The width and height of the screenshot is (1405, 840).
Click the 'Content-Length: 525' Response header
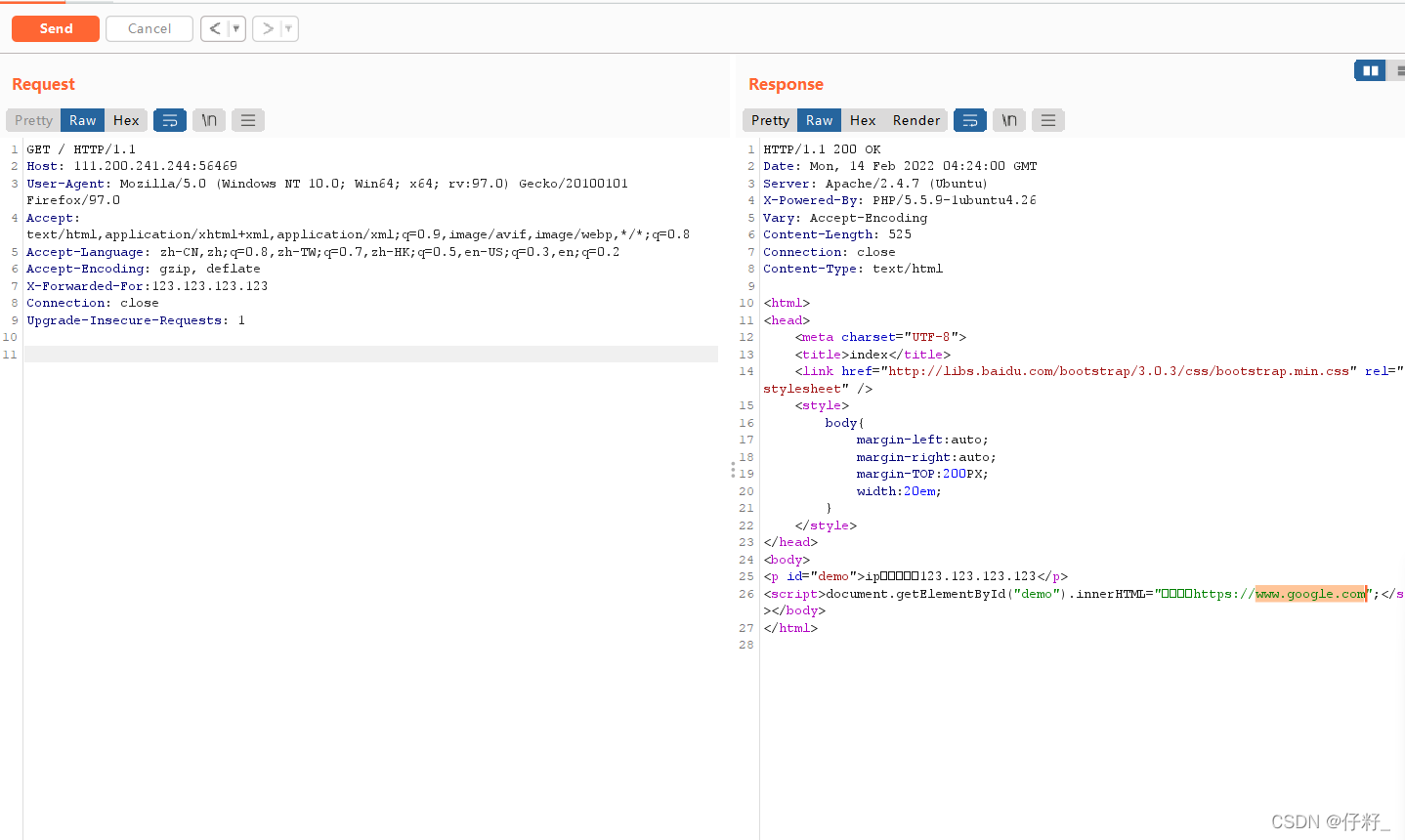click(x=837, y=234)
